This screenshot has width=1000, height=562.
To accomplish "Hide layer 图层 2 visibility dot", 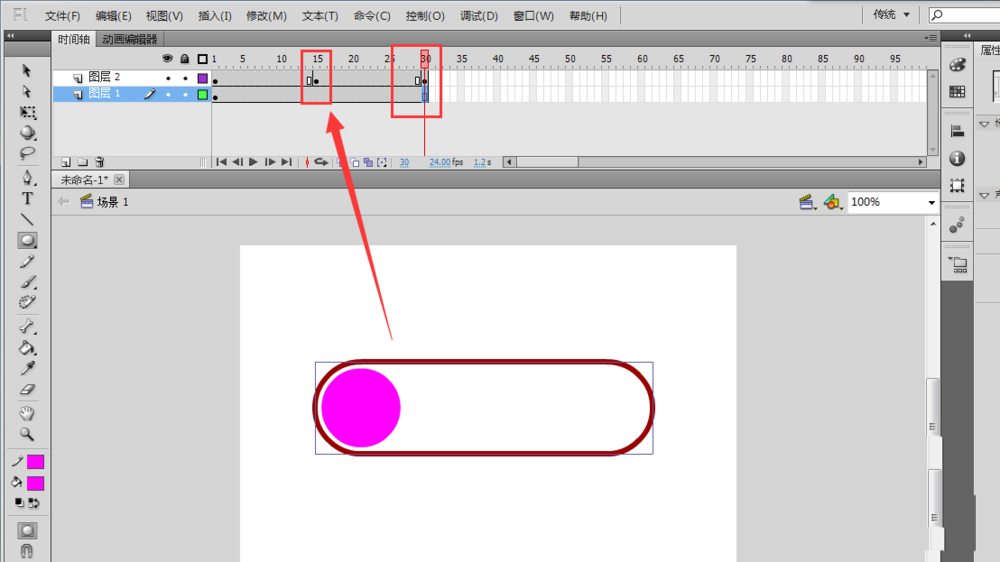I will pos(168,78).
